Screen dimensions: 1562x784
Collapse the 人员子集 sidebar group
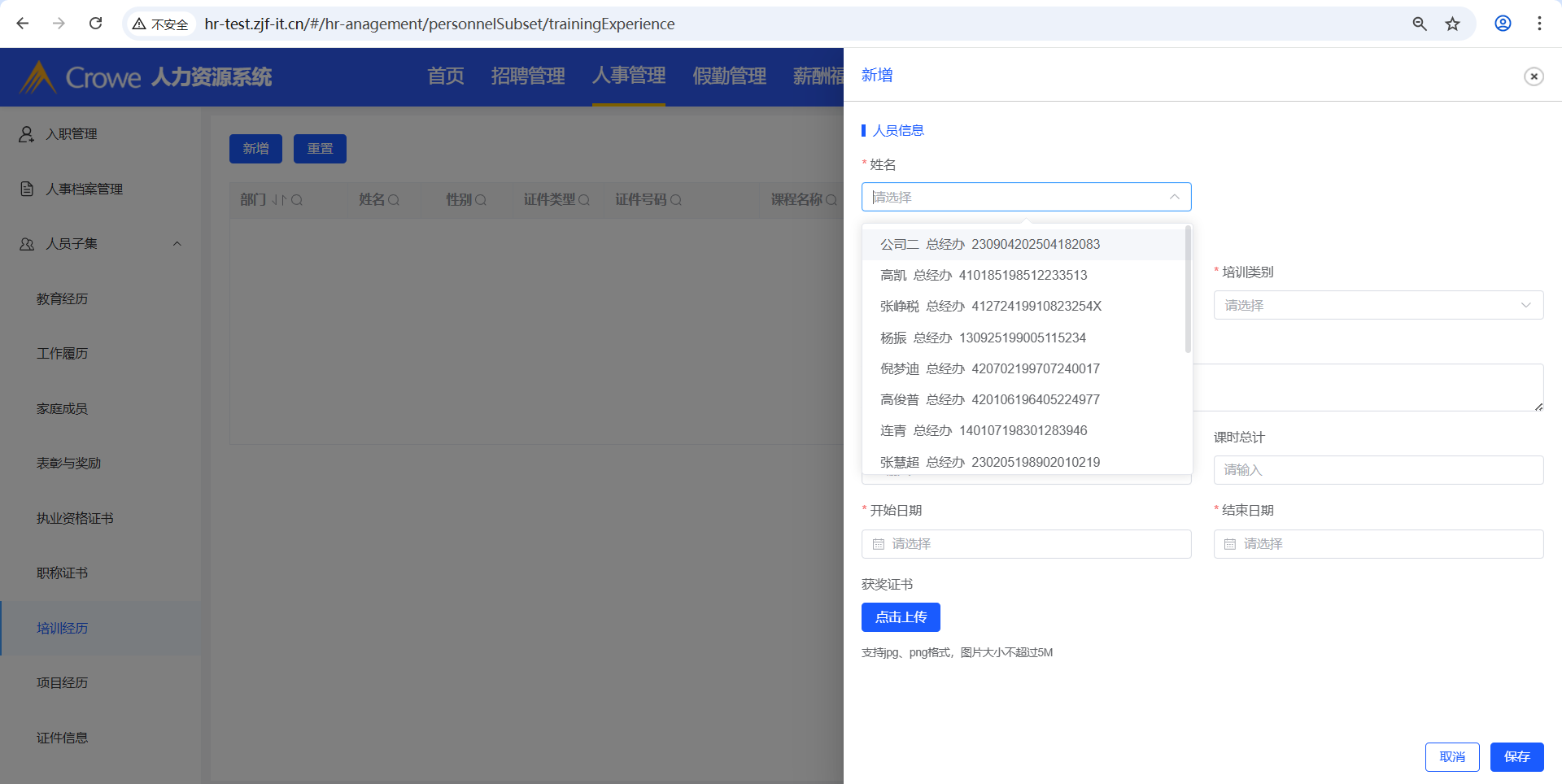click(x=177, y=244)
